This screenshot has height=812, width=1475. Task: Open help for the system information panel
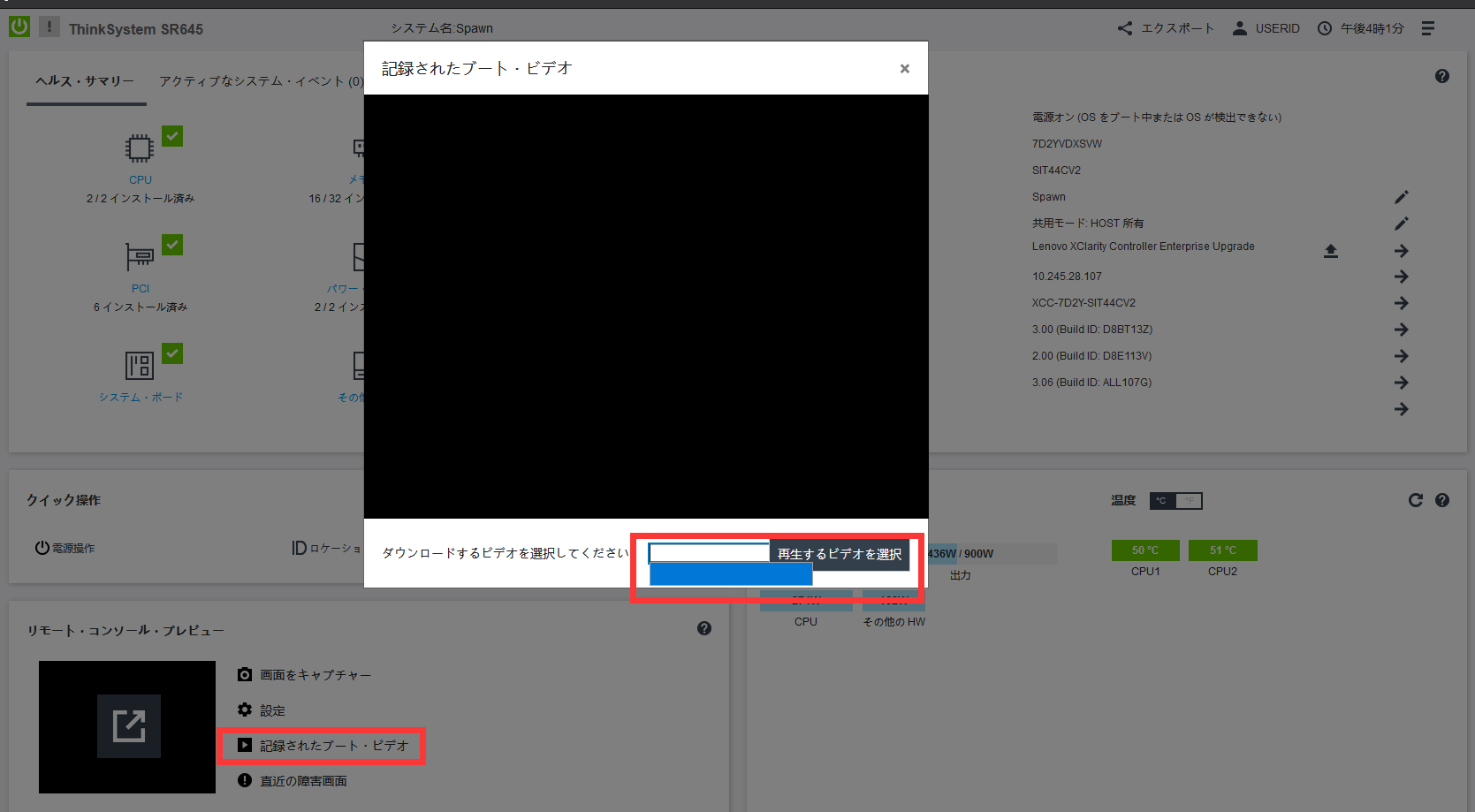[x=1442, y=76]
